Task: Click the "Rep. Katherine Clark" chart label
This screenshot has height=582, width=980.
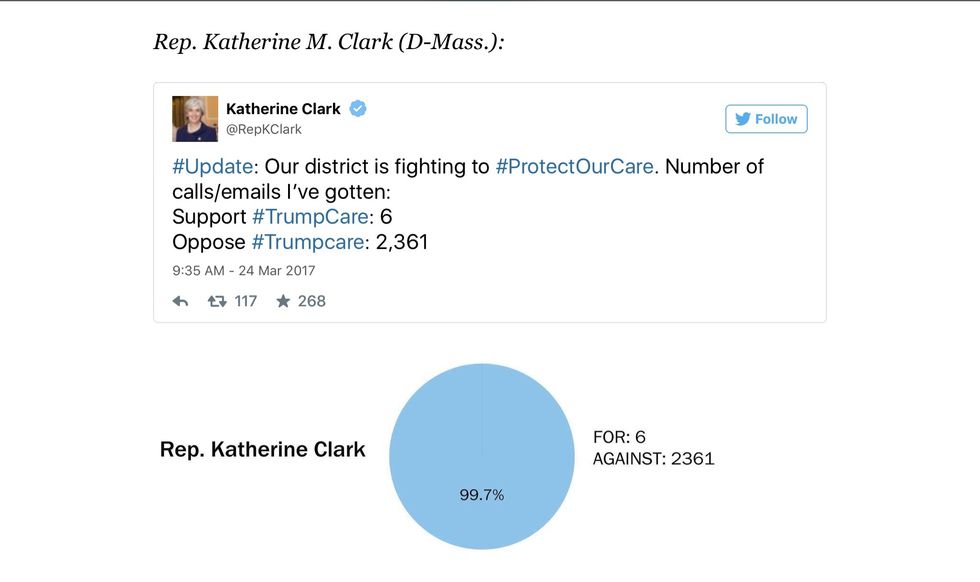Action: 263,450
